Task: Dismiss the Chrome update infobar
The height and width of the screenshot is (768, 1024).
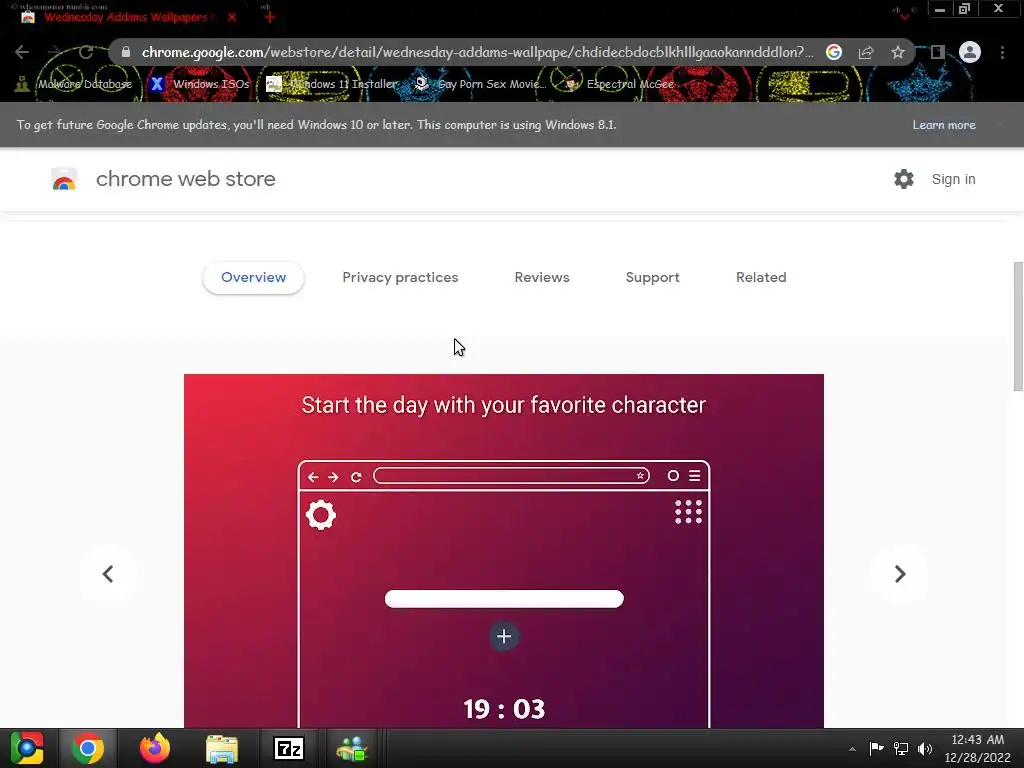Action: 1000,125
